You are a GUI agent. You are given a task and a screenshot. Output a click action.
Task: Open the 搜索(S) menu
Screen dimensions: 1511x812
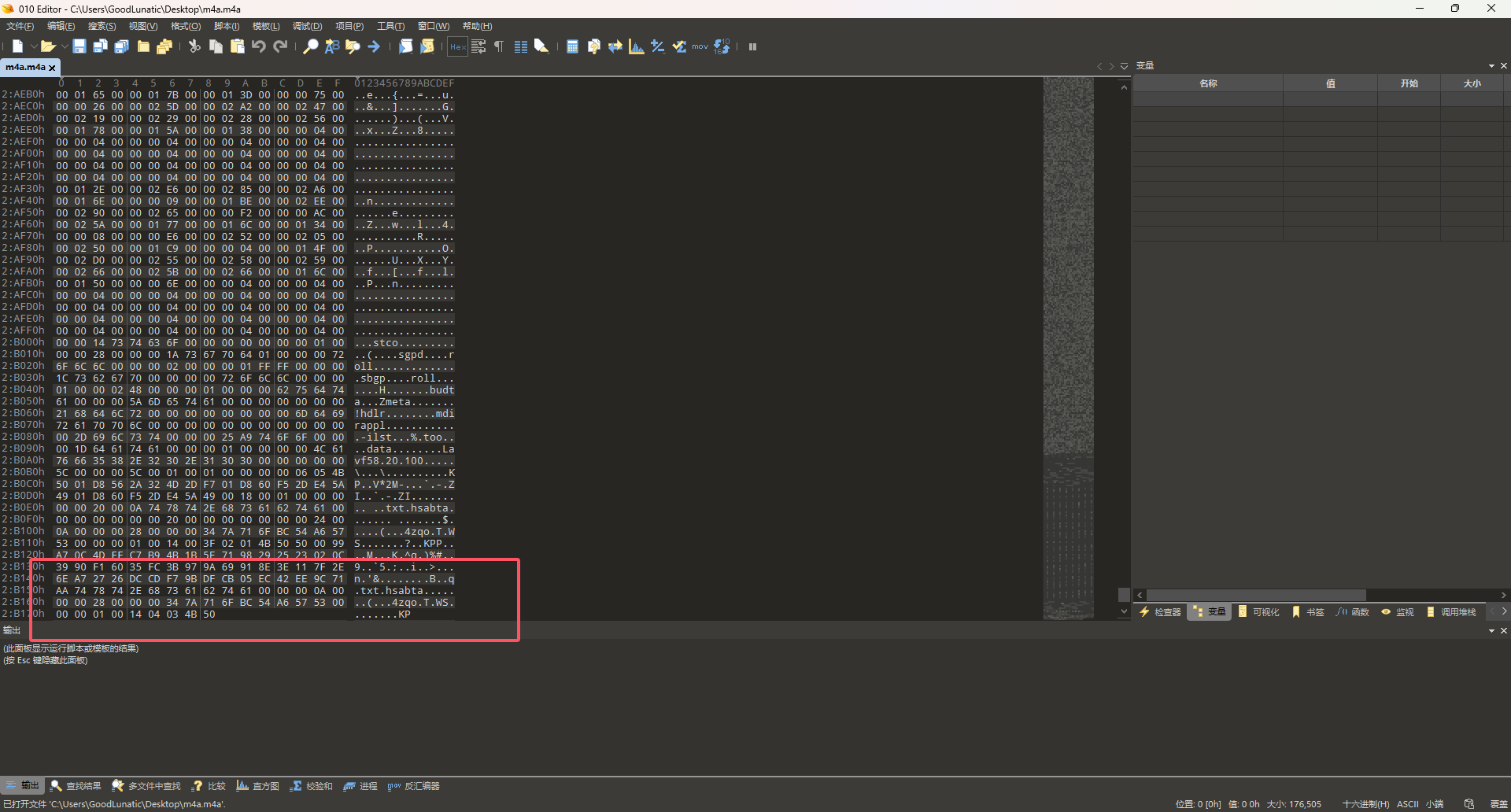(x=102, y=26)
